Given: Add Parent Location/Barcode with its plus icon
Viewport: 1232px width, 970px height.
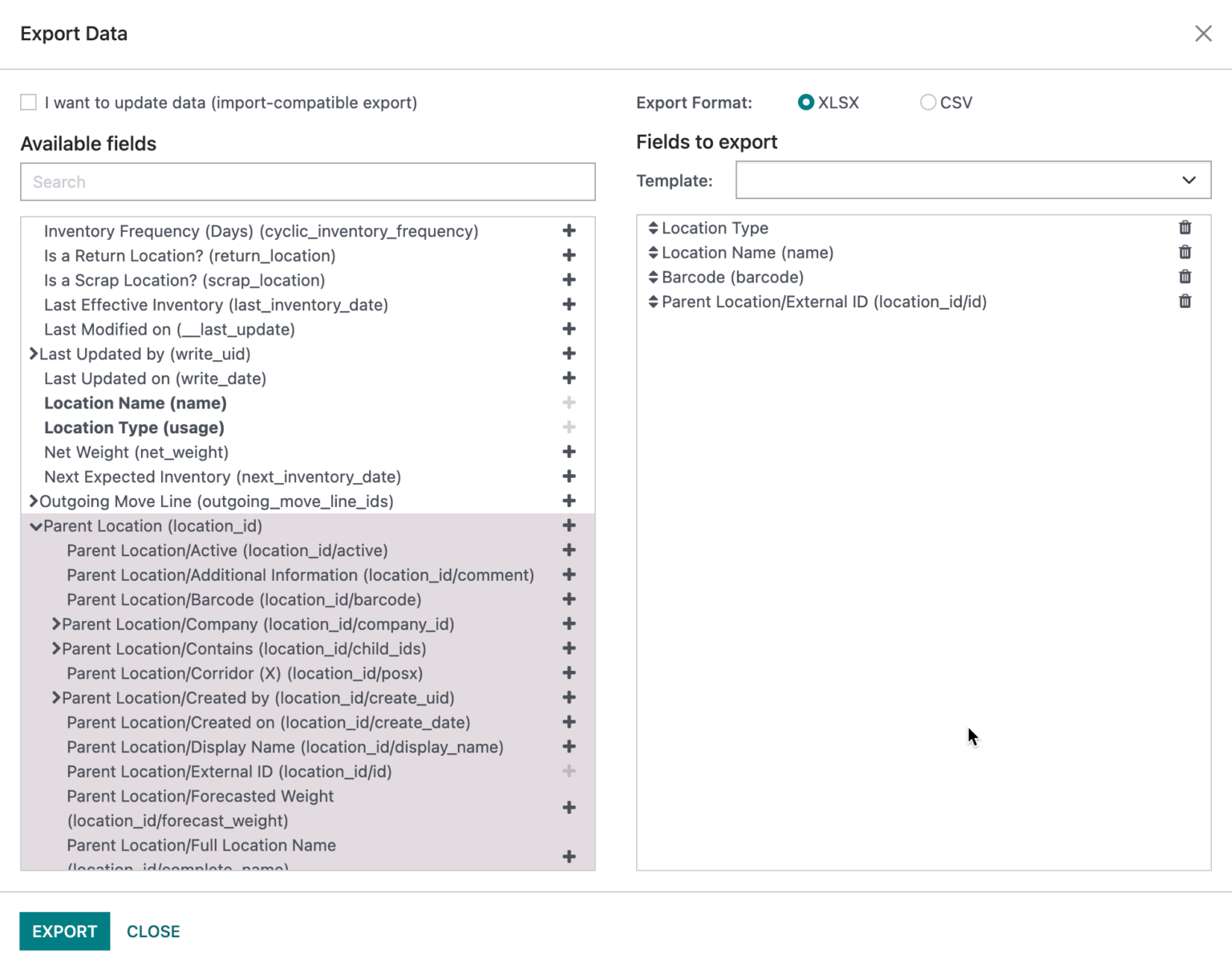Looking at the screenshot, I should 569,599.
